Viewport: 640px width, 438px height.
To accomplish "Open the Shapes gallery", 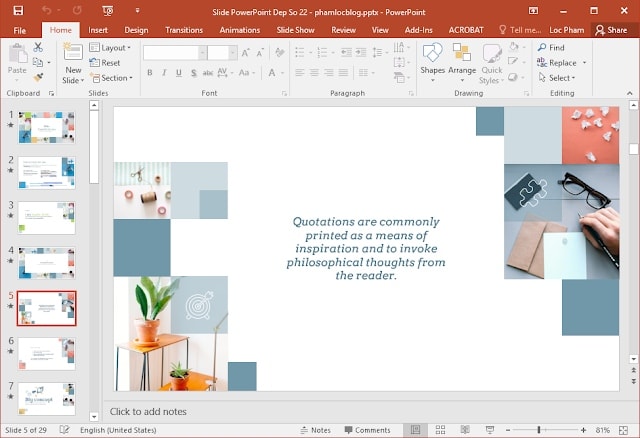I will tap(432, 62).
